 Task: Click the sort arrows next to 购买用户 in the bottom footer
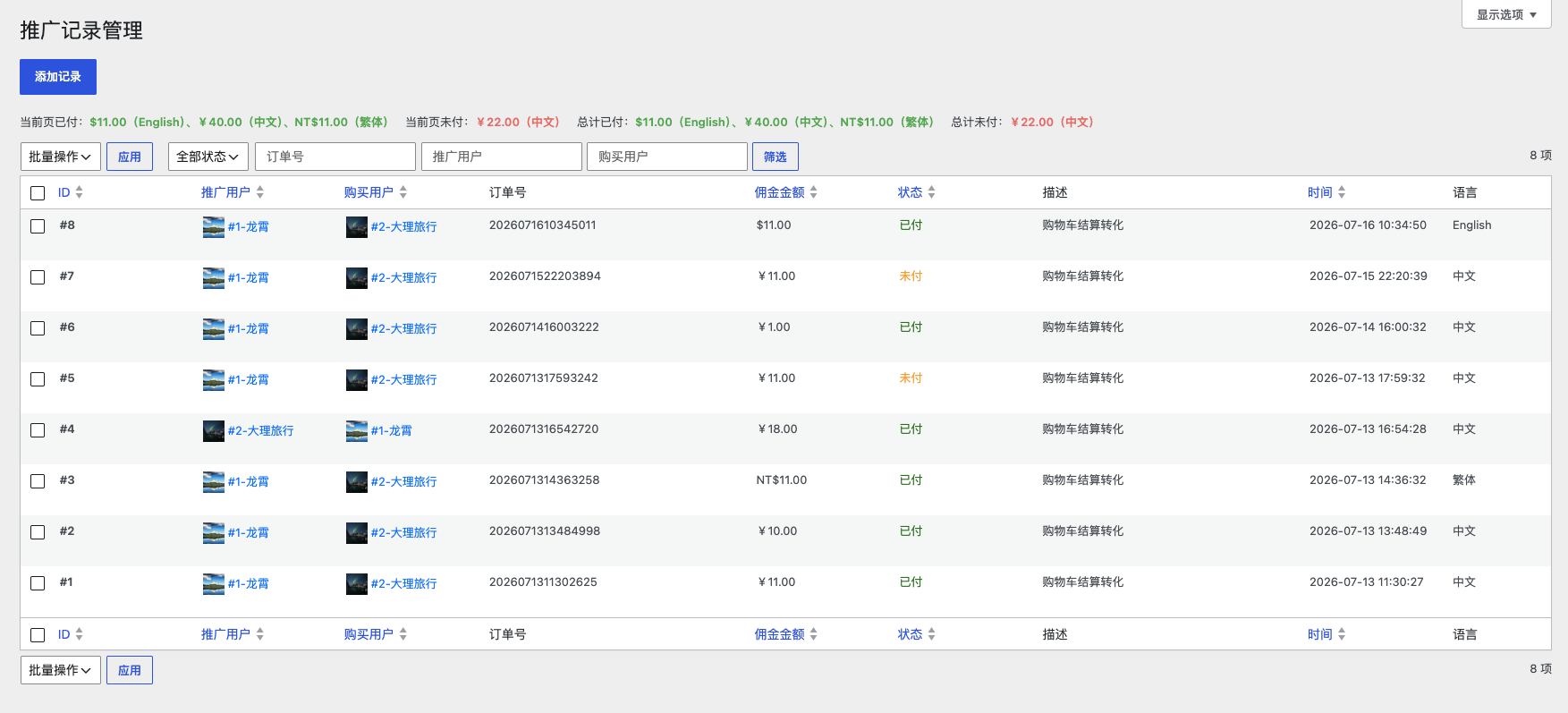coord(403,634)
